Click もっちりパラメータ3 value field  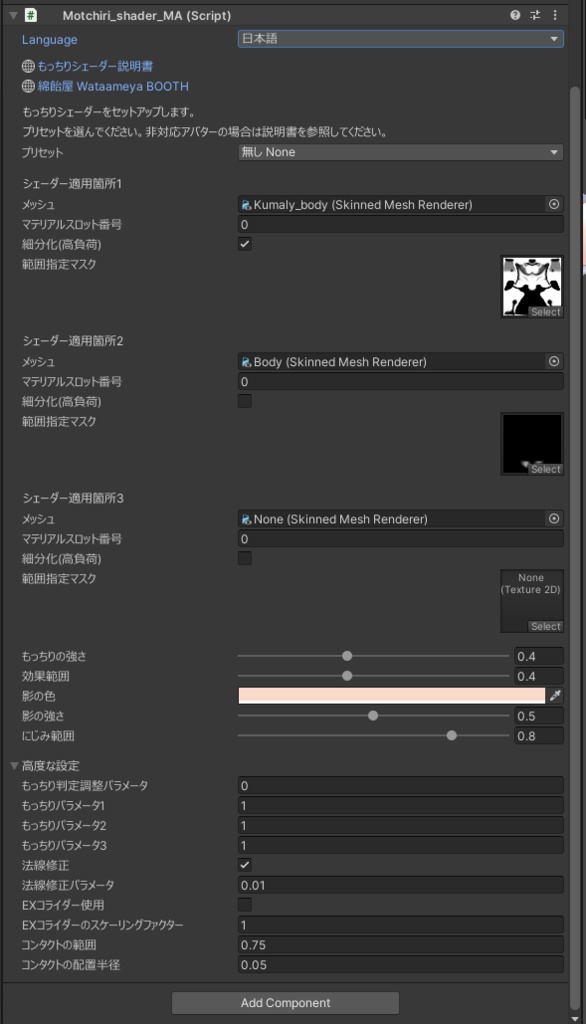(400, 846)
